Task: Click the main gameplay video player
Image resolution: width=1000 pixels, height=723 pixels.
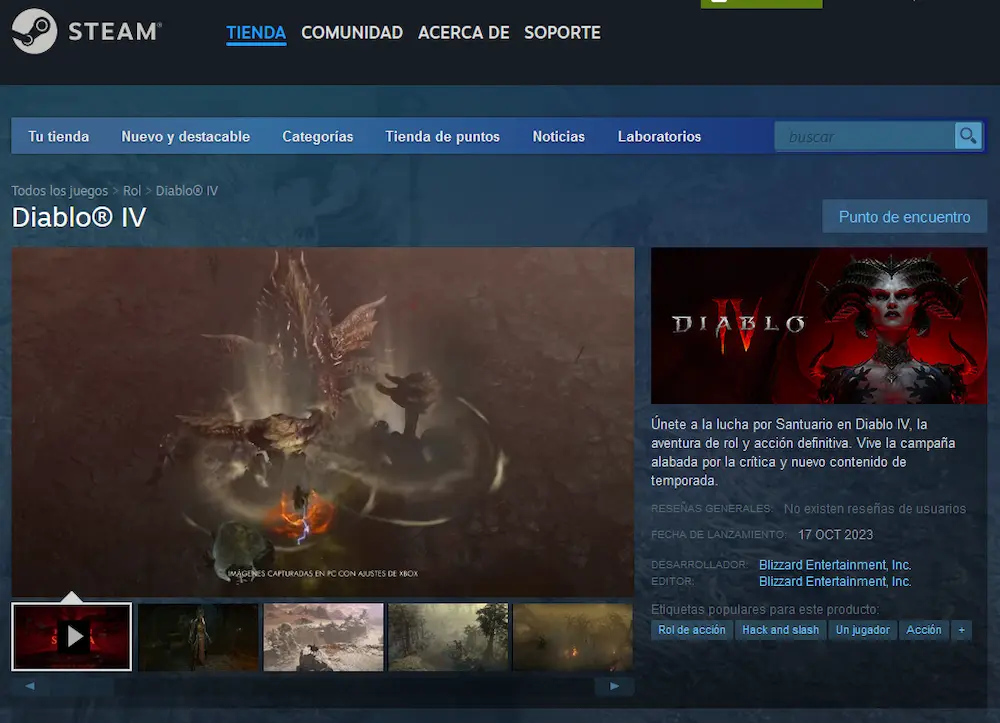Action: pyautogui.click(x=323, y=421)
